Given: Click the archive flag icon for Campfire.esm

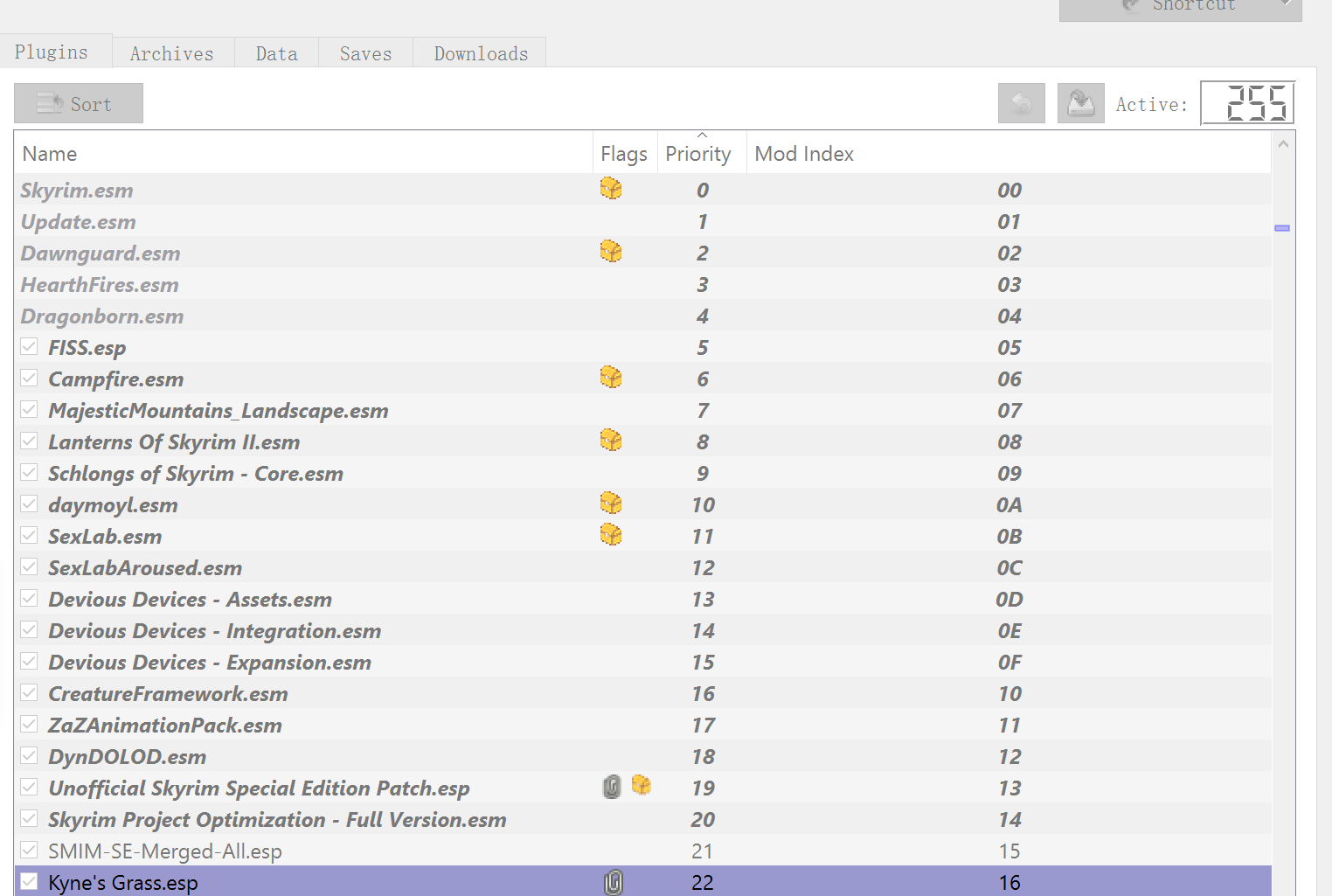Looking at the screenshot, I should [x=611, y=378].
